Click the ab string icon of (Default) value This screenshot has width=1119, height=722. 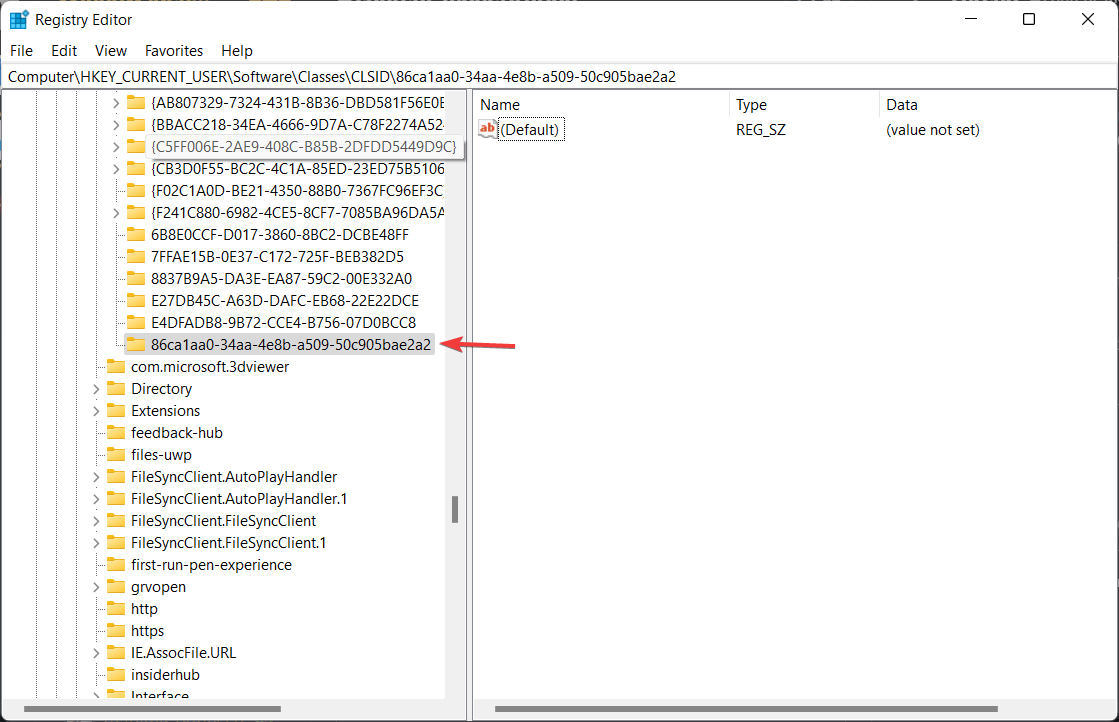487,129
